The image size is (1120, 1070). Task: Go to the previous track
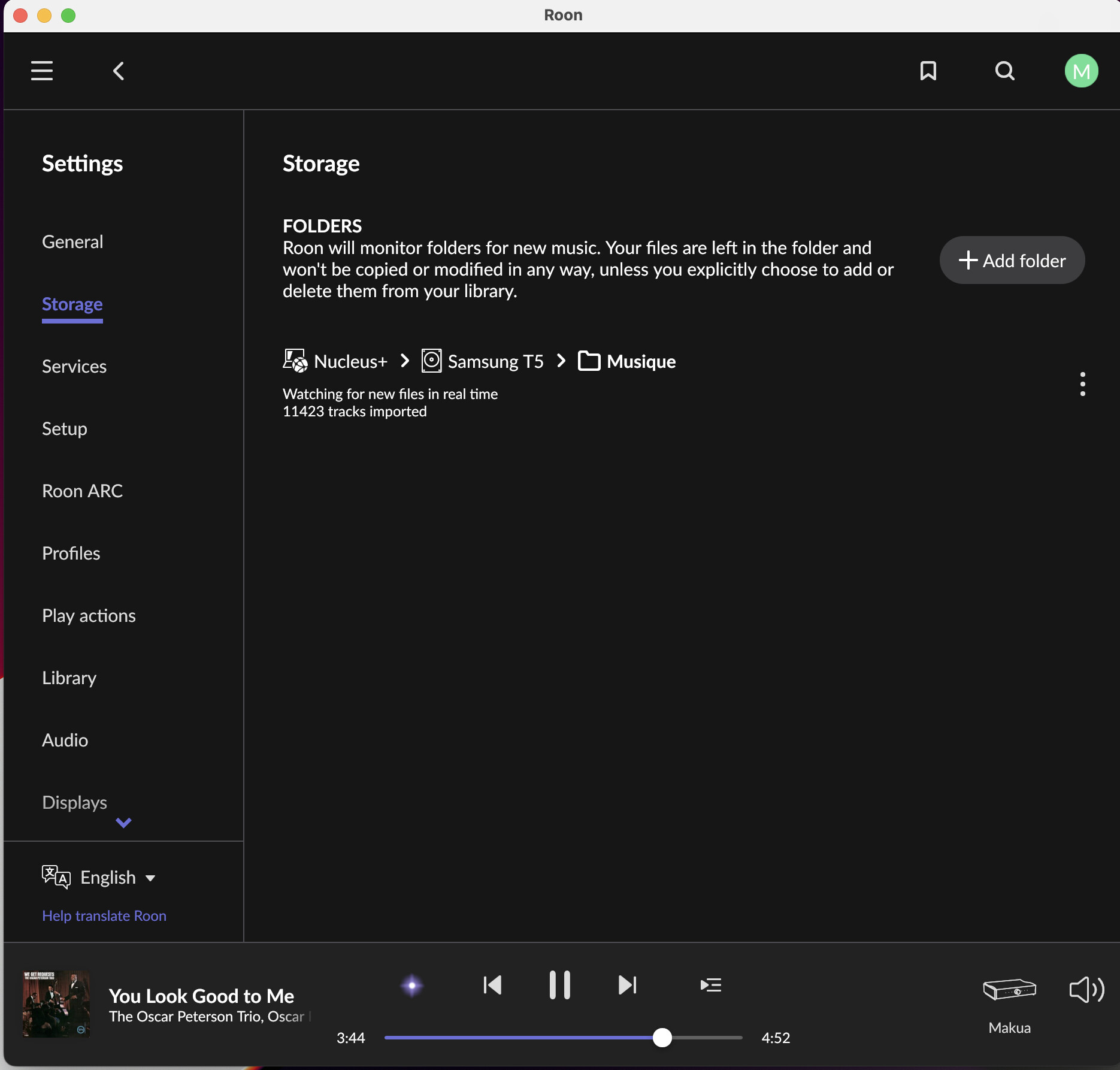tap(492, 985)
